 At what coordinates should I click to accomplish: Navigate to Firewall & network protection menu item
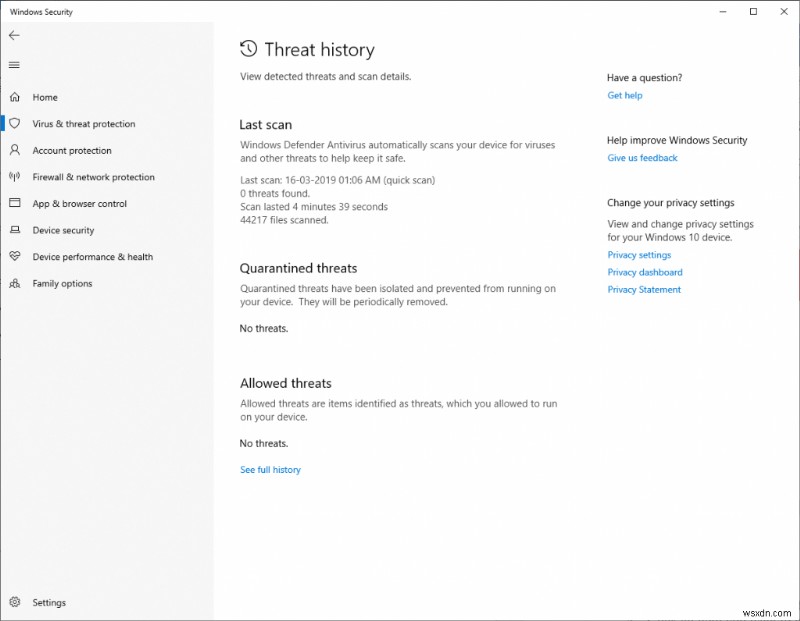pos(93,177)
